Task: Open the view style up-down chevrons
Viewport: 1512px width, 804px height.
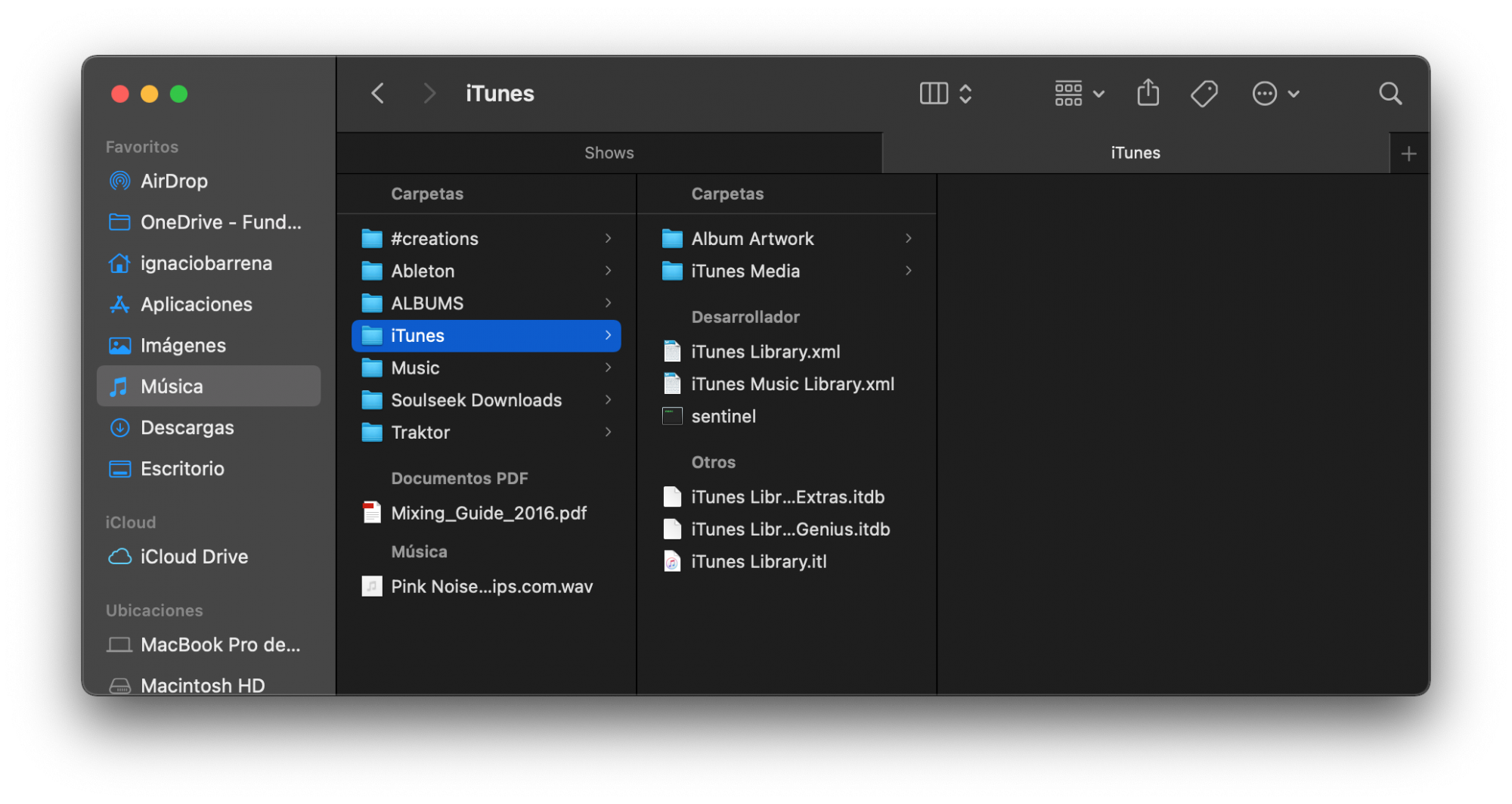Action: (965, 94)
